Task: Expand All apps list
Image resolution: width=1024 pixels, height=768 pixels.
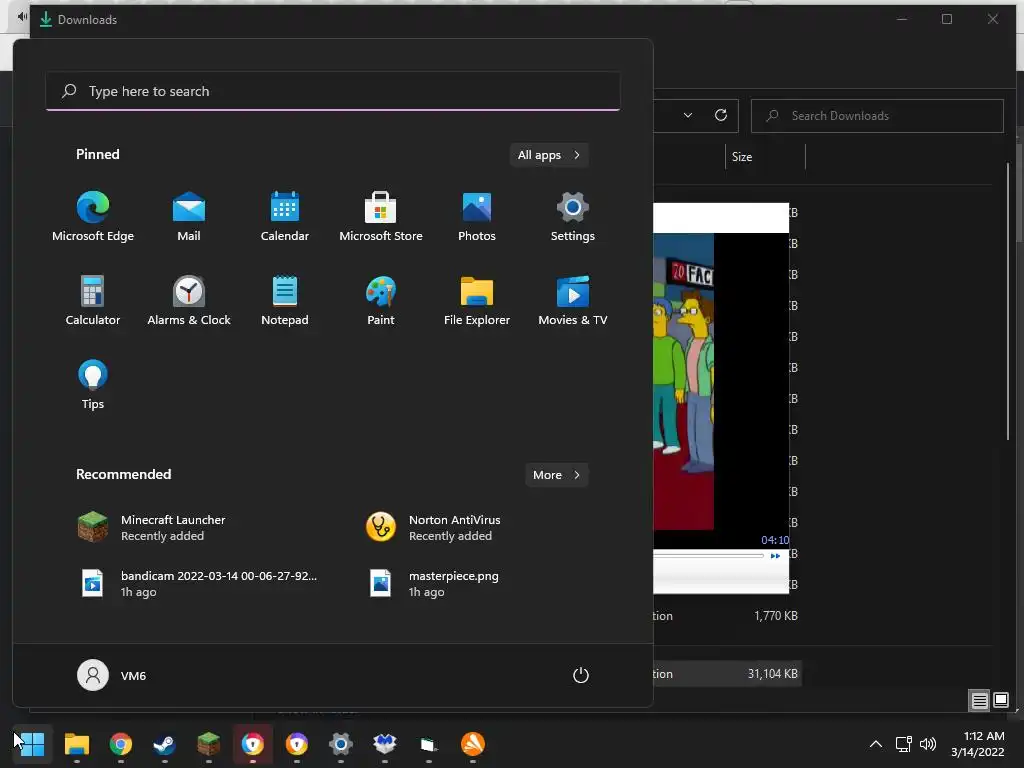Action: (549, 155)
